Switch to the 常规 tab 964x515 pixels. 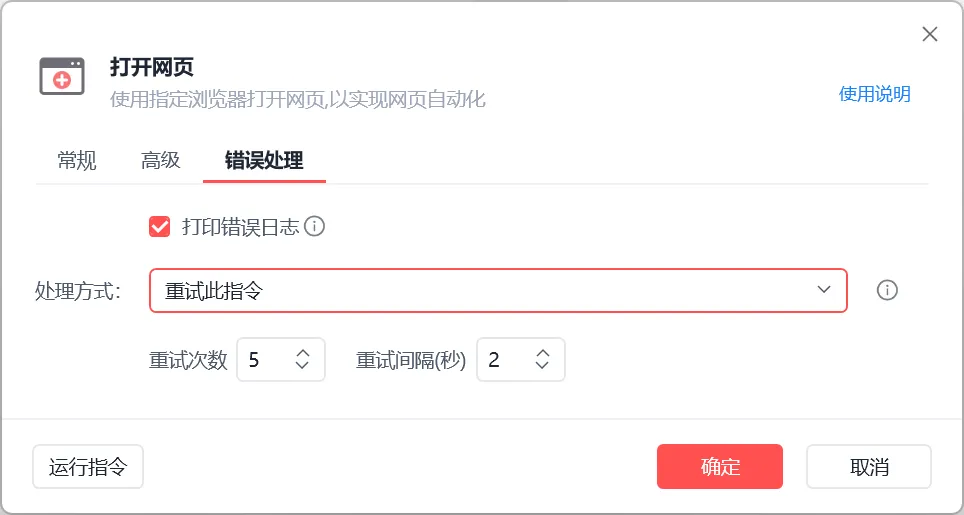77,160
